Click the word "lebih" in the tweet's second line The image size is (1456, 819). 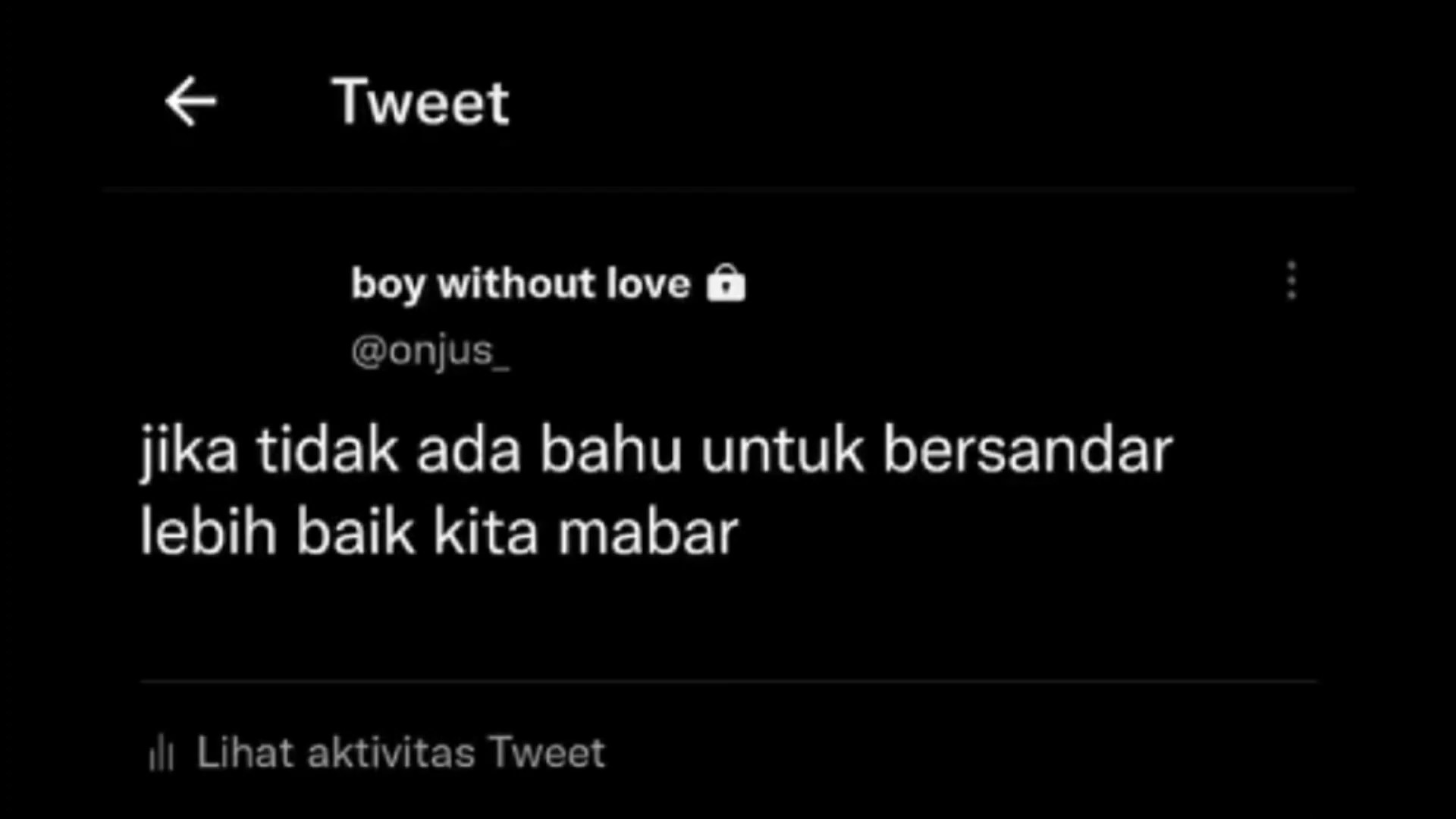209,532
